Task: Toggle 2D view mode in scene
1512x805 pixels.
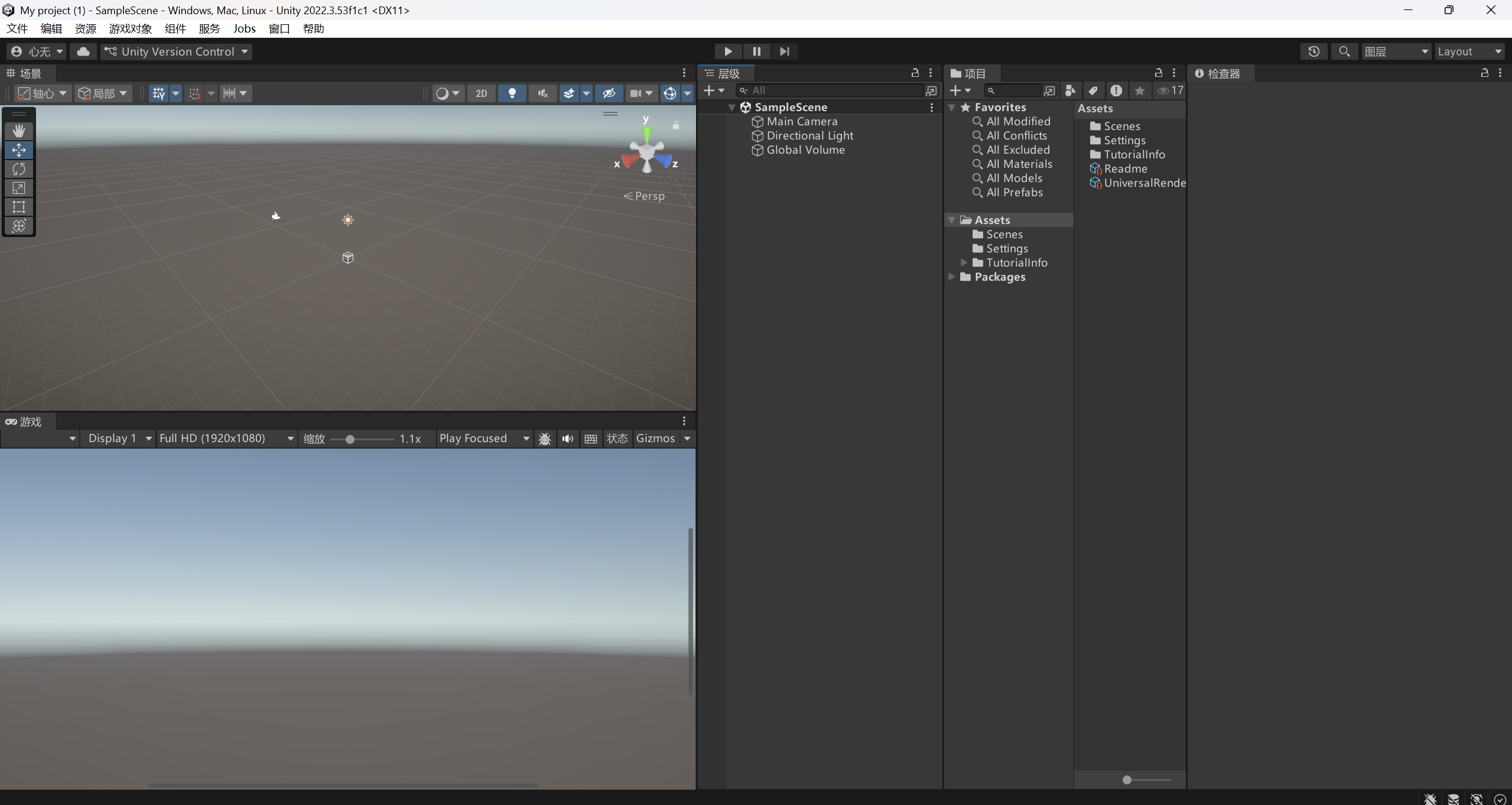Action: 481,93
